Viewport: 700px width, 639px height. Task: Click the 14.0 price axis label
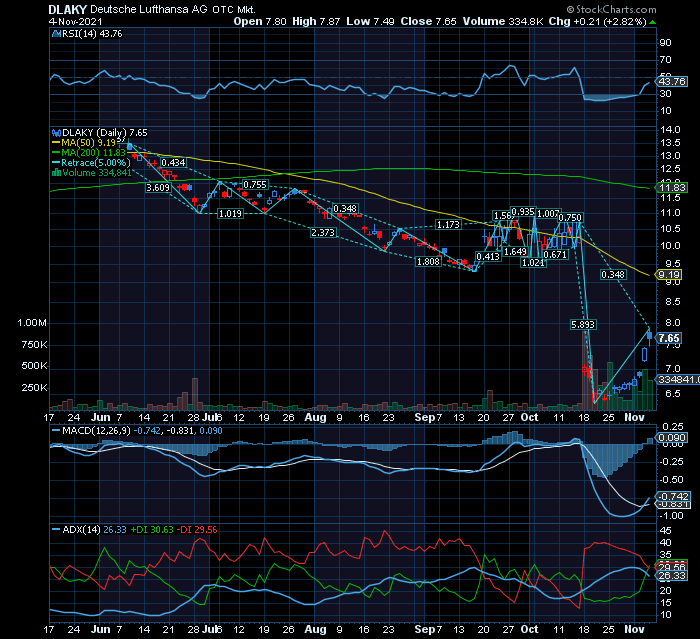[670, 130]
